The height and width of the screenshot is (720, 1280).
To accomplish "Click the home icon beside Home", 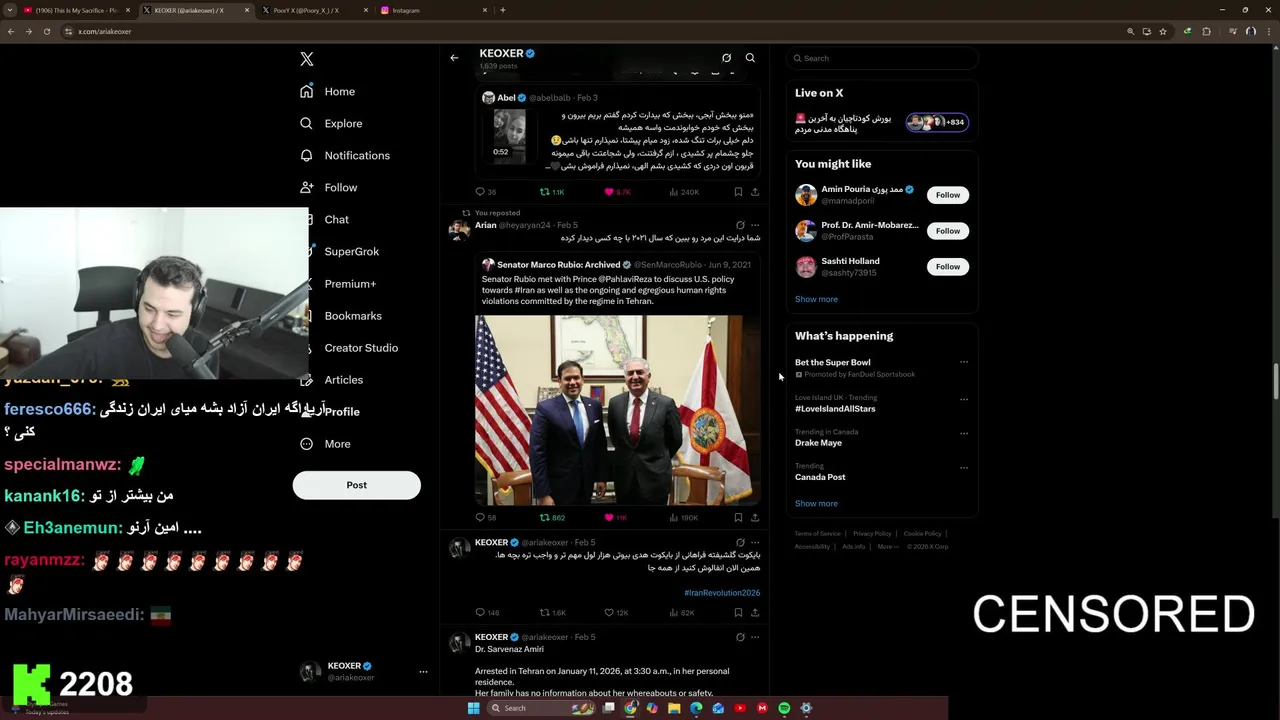I will tap(306, 91).
